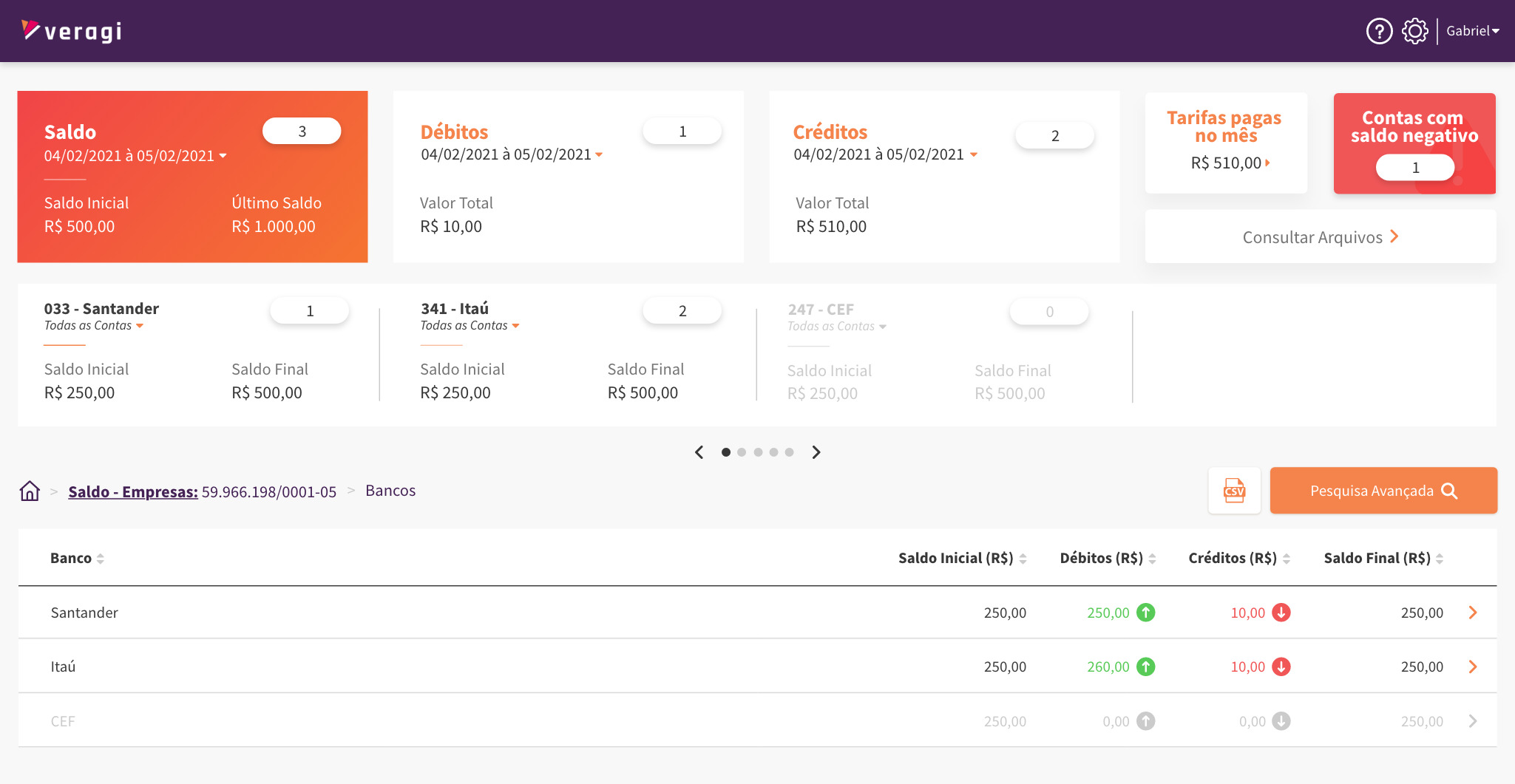
Task: Open settings via the gear icon
Action: [1415, 31]
